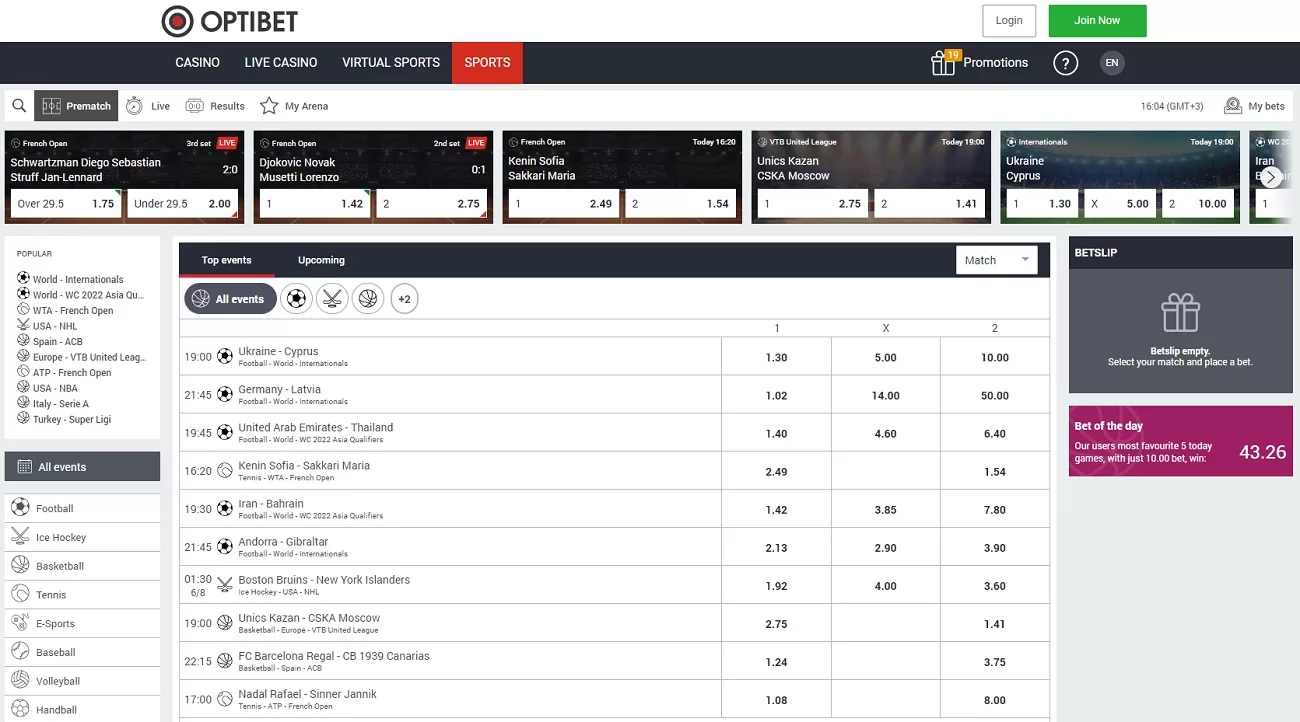Image resolution: width=1300 pixels, height=722 pixels.
Task: Select Tennis in sports sidebar
Action: tap(82, 594)
